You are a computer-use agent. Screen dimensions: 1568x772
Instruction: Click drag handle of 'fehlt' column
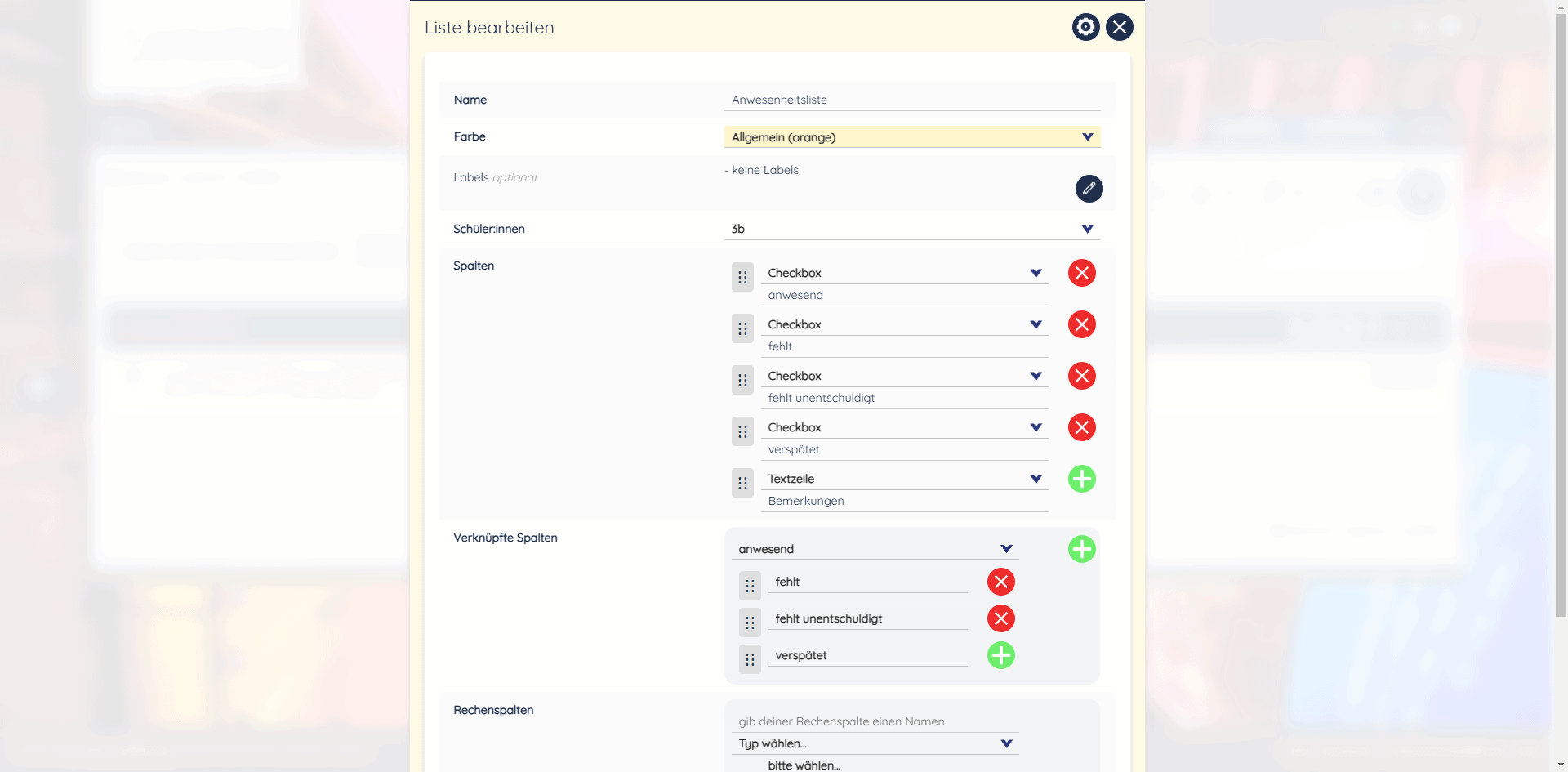pyautogui.click(x=742, y=328)
